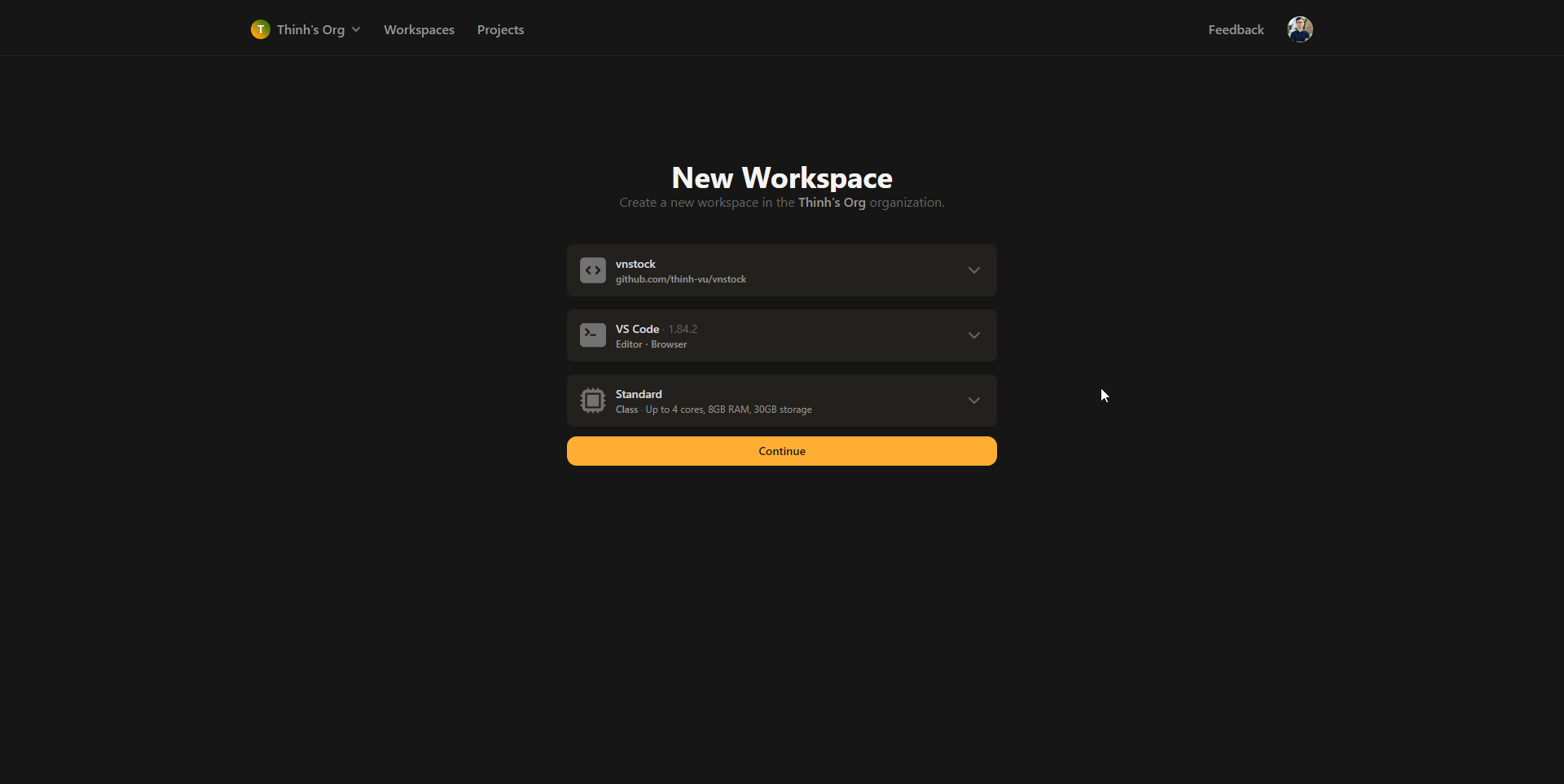Click the vnstock repository name
The image size is (1564, 784).
(635, 264)
